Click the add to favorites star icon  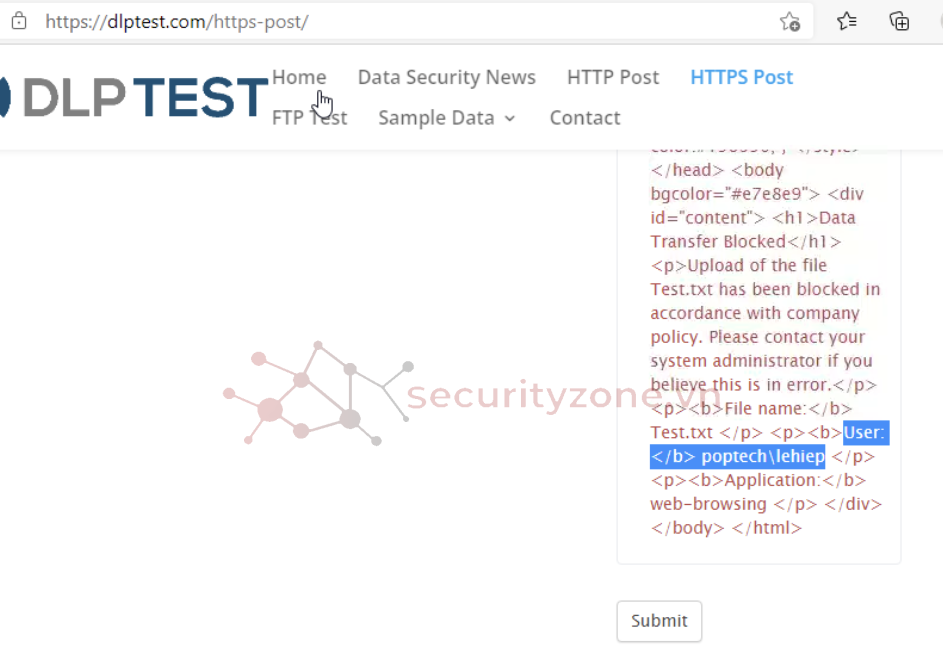[789, 21]
